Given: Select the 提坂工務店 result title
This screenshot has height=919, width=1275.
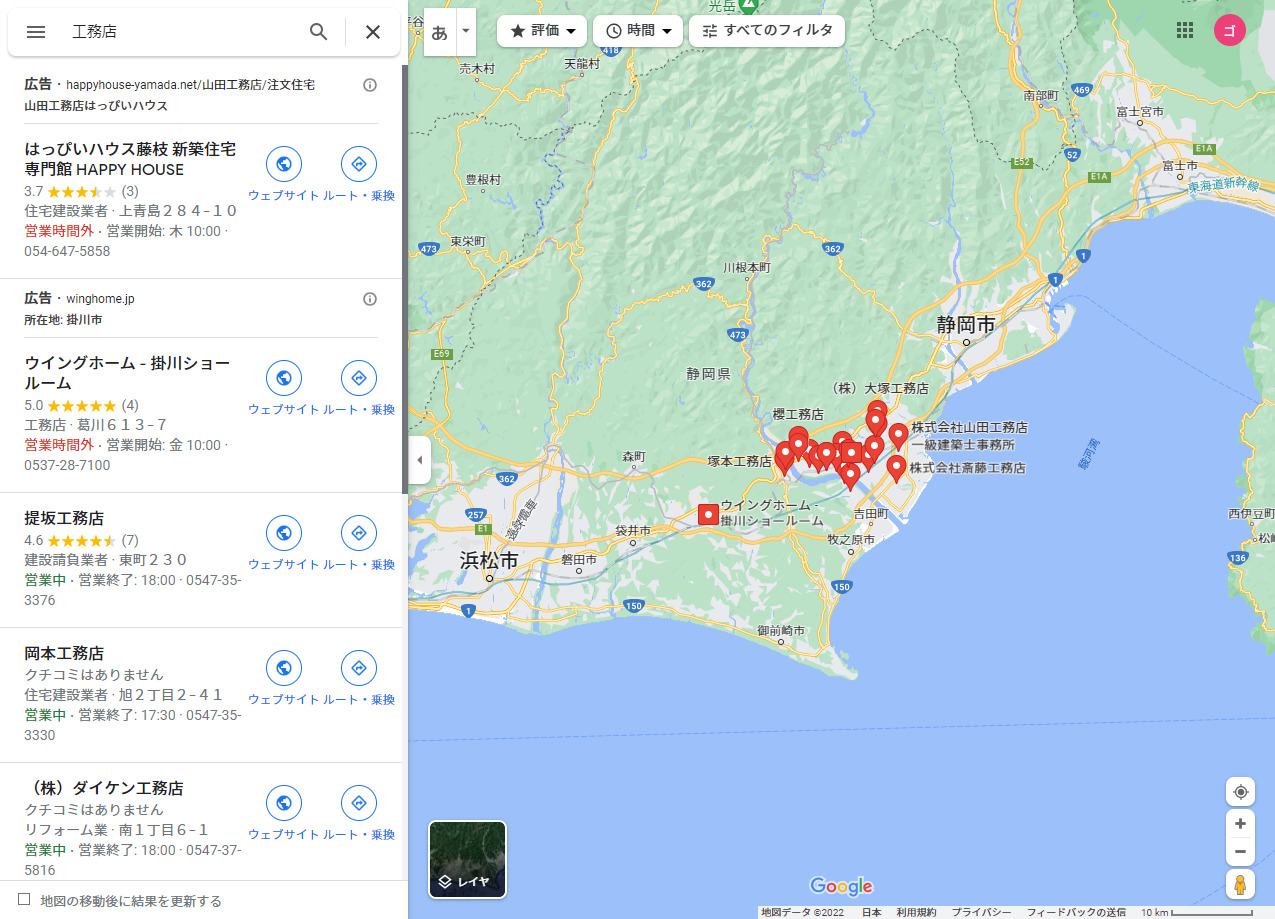Looking at the screenshot, I should tap(64, 518).
